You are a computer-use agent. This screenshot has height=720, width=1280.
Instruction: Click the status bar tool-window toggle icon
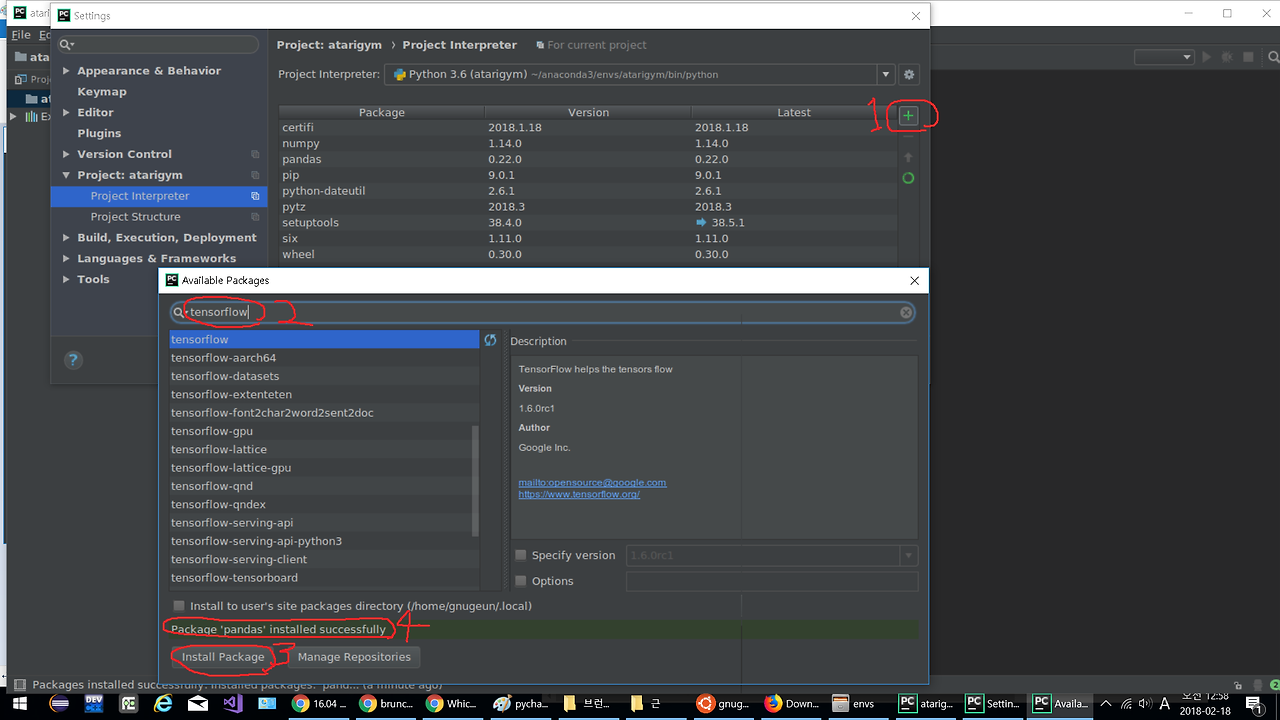[x=19, y=685]
